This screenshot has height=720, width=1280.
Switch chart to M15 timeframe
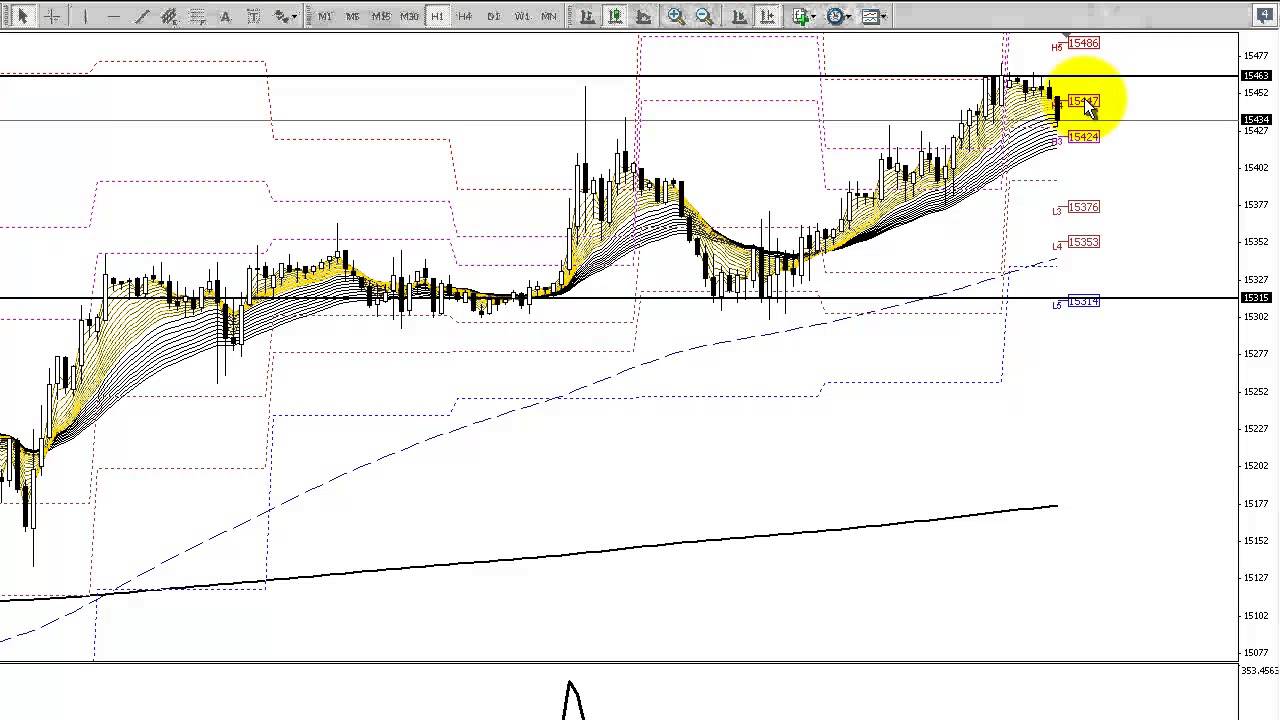point(380,16)
